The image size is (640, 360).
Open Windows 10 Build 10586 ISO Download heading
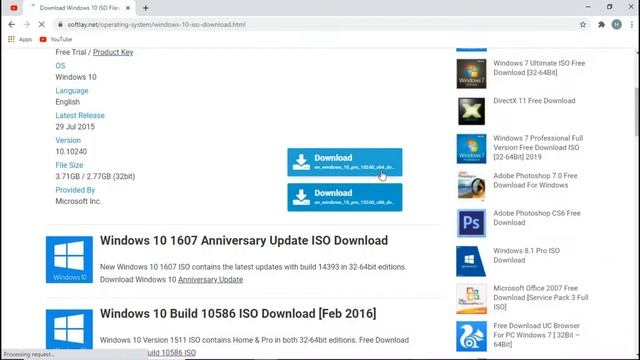238,313
